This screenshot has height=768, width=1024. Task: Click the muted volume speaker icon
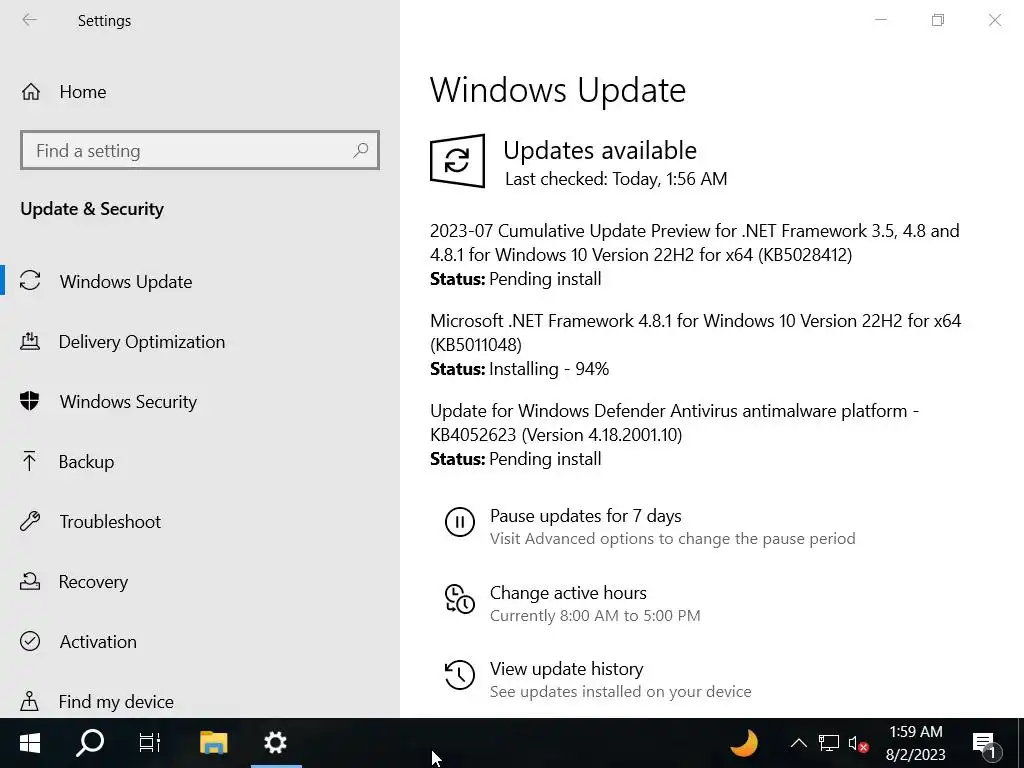click(x=858, y=743)
